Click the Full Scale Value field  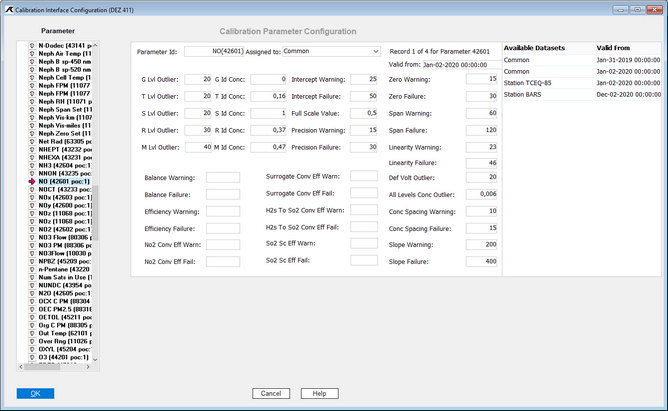point(363,113)
